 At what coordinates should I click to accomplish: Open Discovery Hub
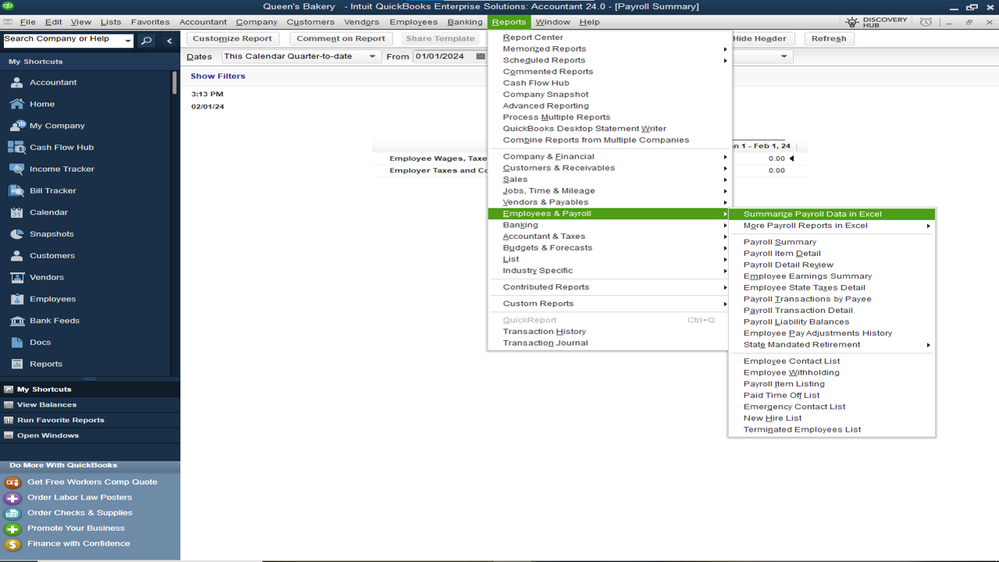click(876, 22)
